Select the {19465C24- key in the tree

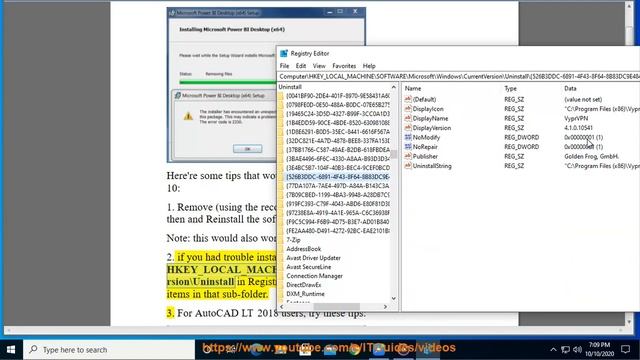[338, 114]
